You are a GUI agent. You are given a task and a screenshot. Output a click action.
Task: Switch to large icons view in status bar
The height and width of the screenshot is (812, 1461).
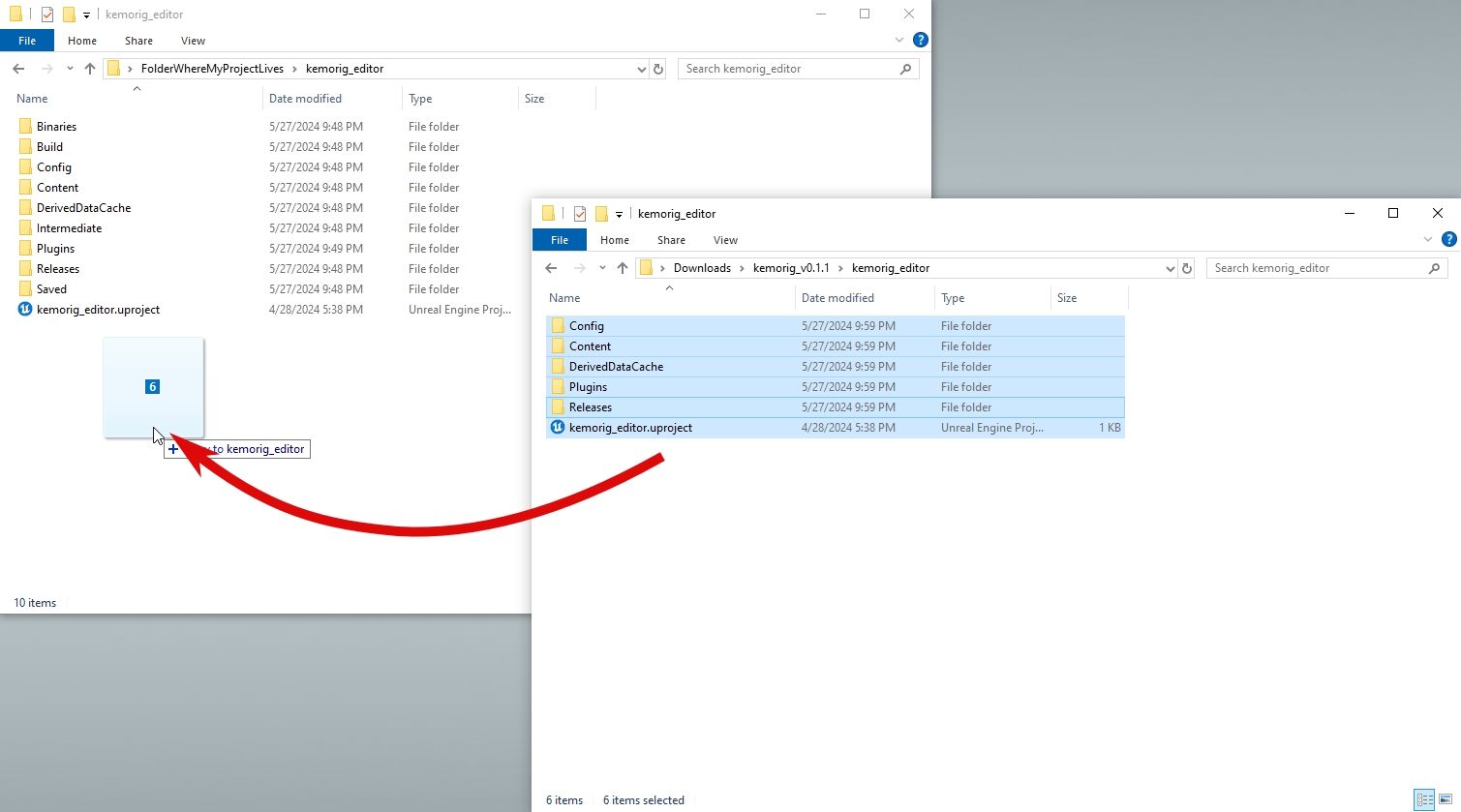coord(1446,799)
